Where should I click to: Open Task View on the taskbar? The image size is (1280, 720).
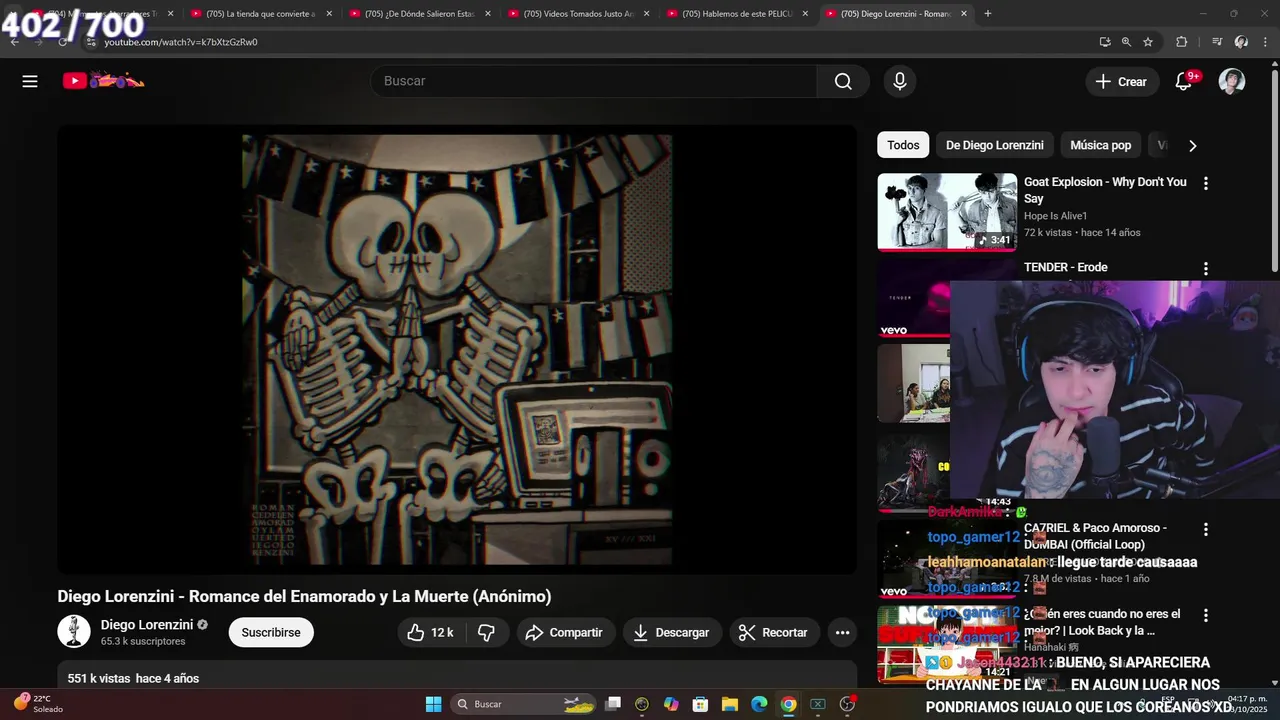click(613, 704)
